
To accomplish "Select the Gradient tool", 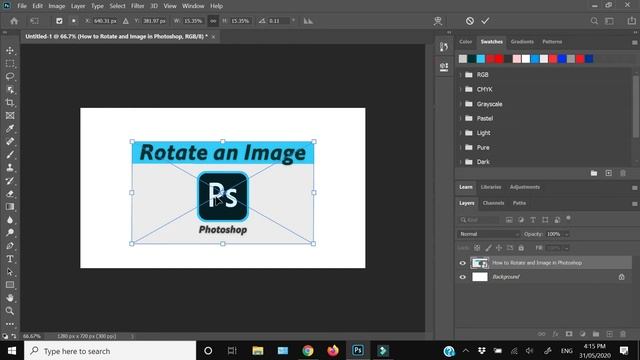I will tap(10, 207).
